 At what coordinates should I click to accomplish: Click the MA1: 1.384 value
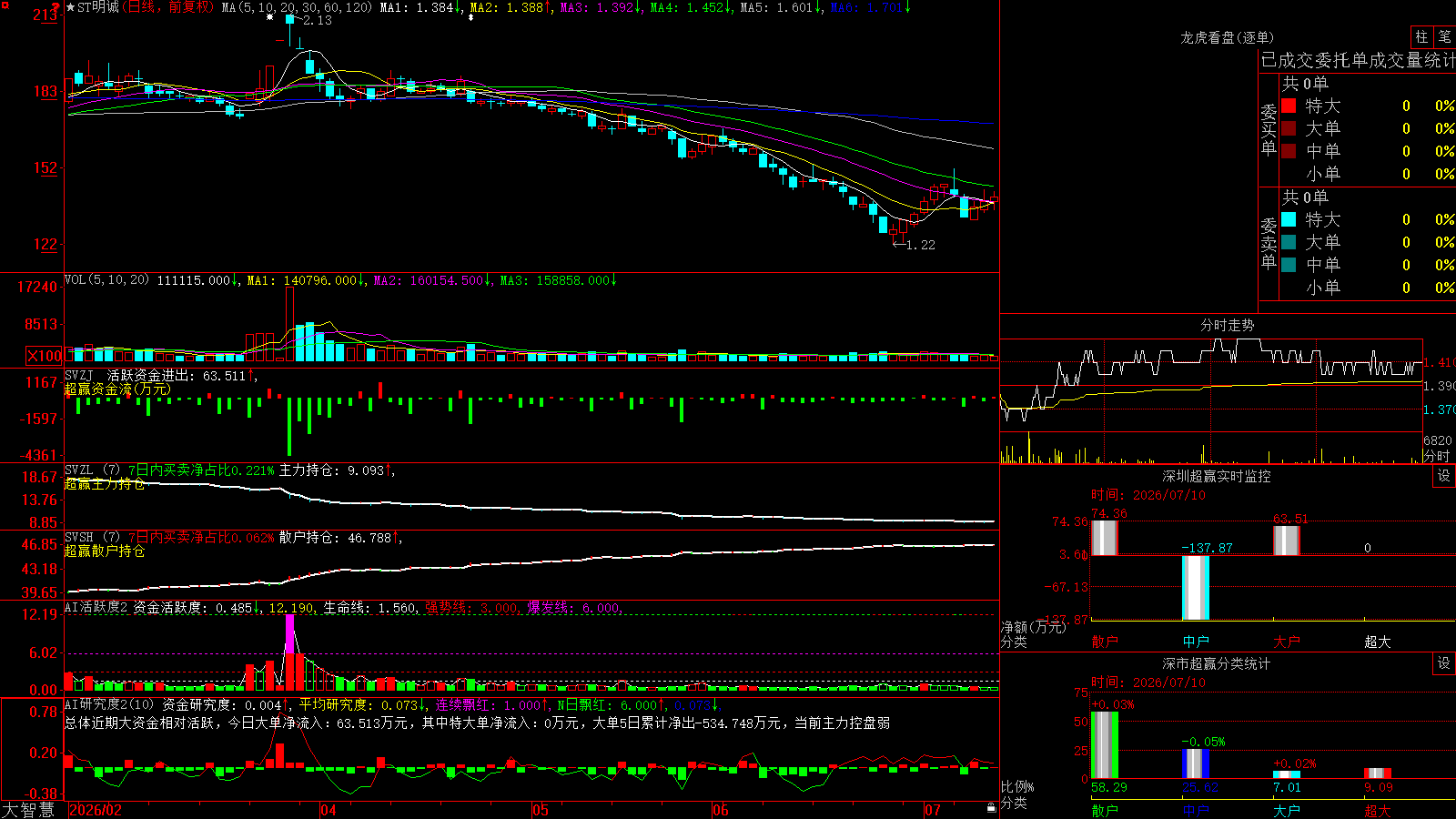coord(417,7)
